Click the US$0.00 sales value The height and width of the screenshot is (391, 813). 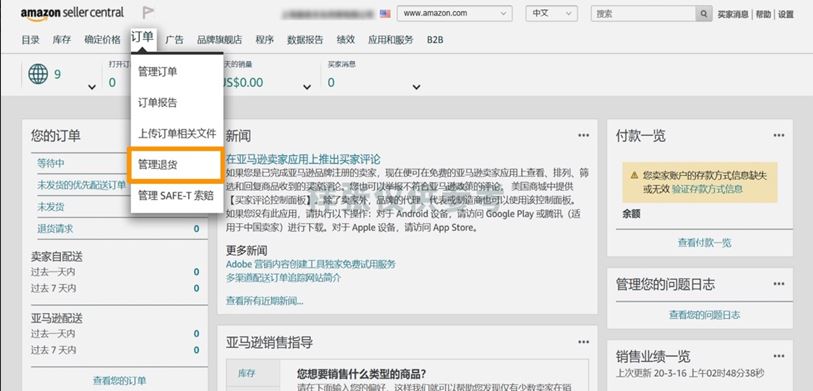coord(243,82)
